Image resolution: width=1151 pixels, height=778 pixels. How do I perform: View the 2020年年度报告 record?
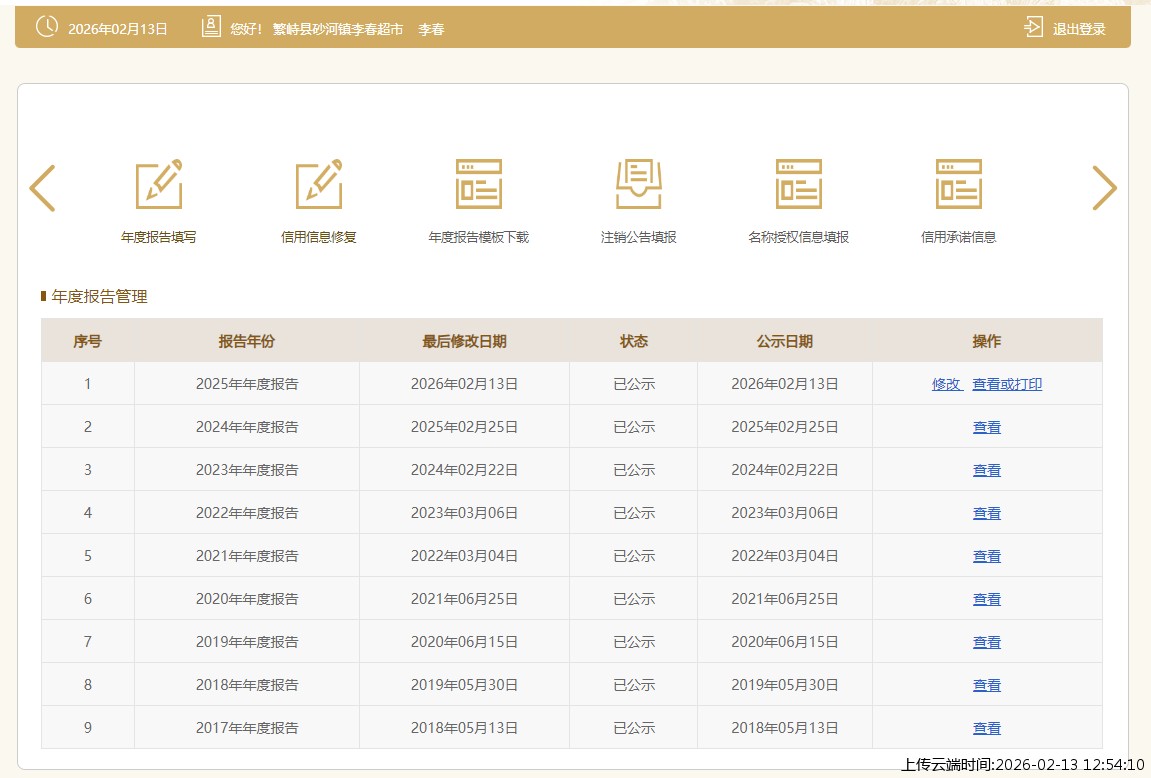pyautogui.click(x=987, y=599)
